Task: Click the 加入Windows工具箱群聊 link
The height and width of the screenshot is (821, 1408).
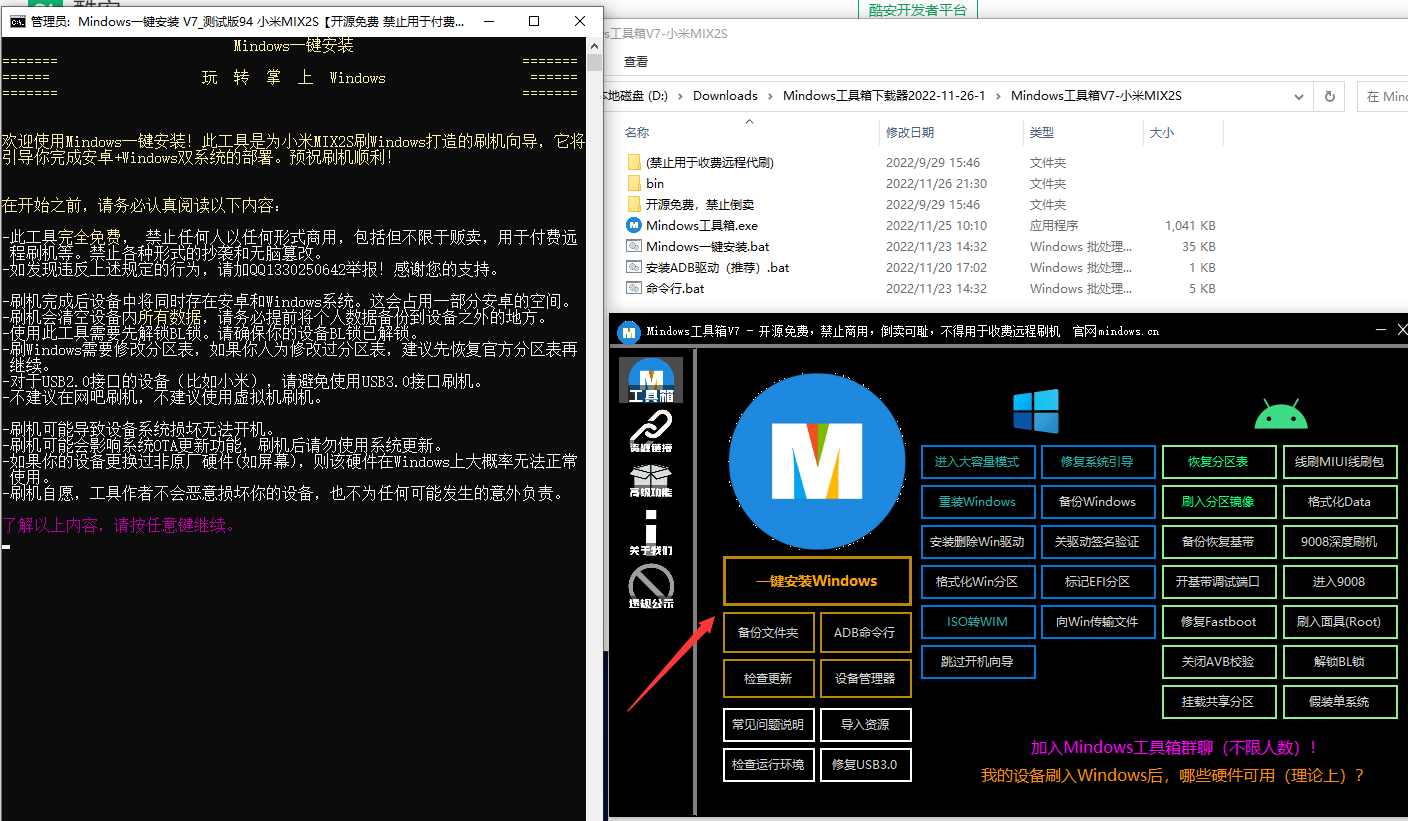Action: point(1174,748)
